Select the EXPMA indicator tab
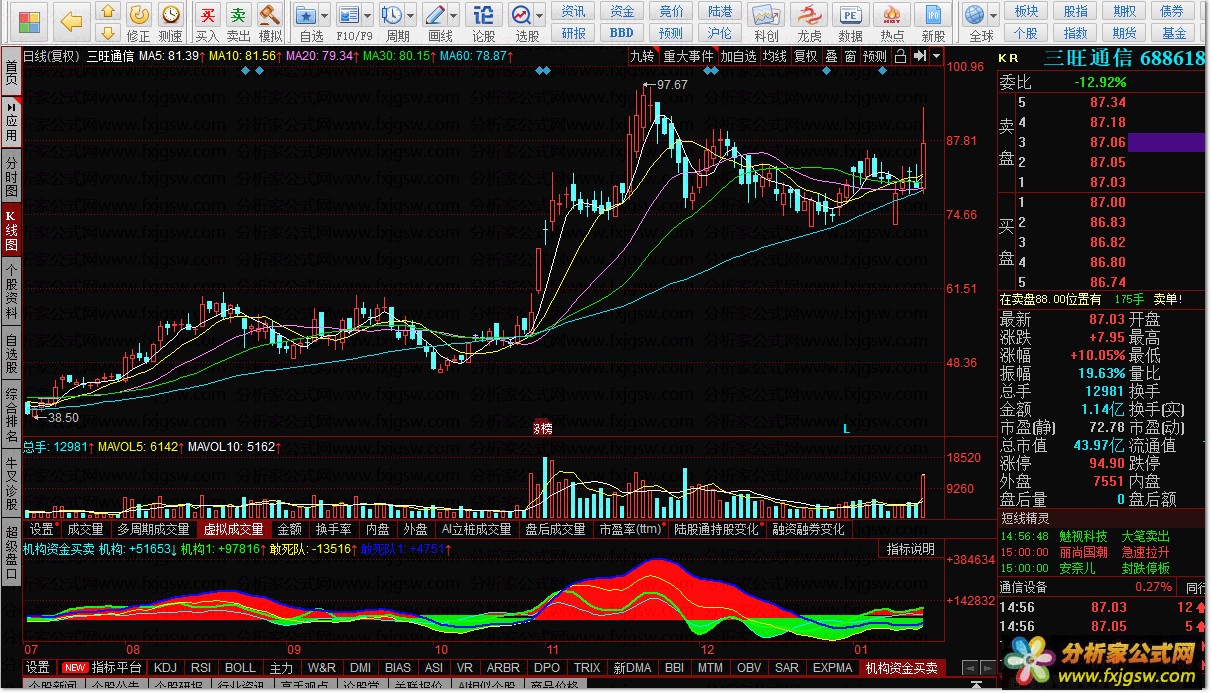The height and width of the screenshot is (693, 1212). [833, 667]
